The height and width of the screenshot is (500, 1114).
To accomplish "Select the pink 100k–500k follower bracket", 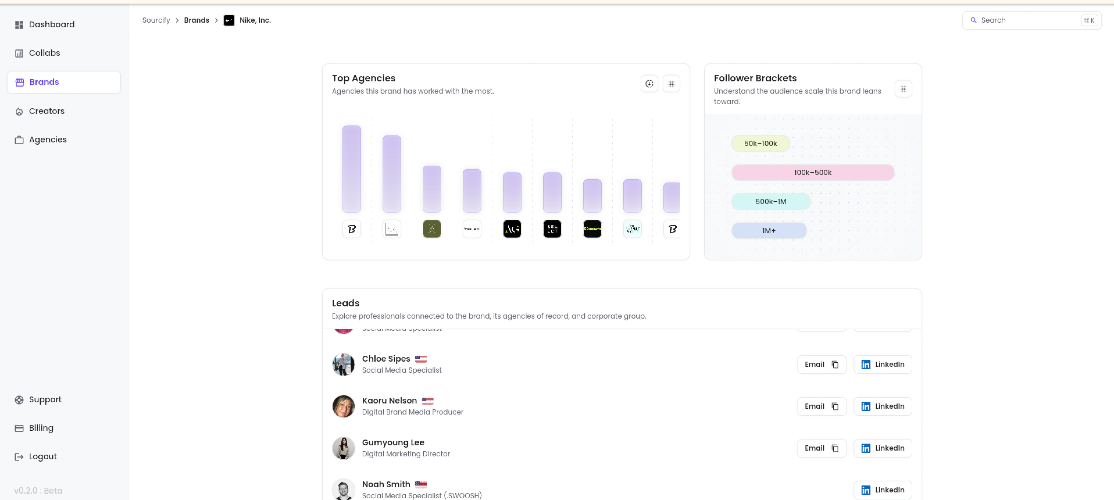I will click(x=813, y=173).
